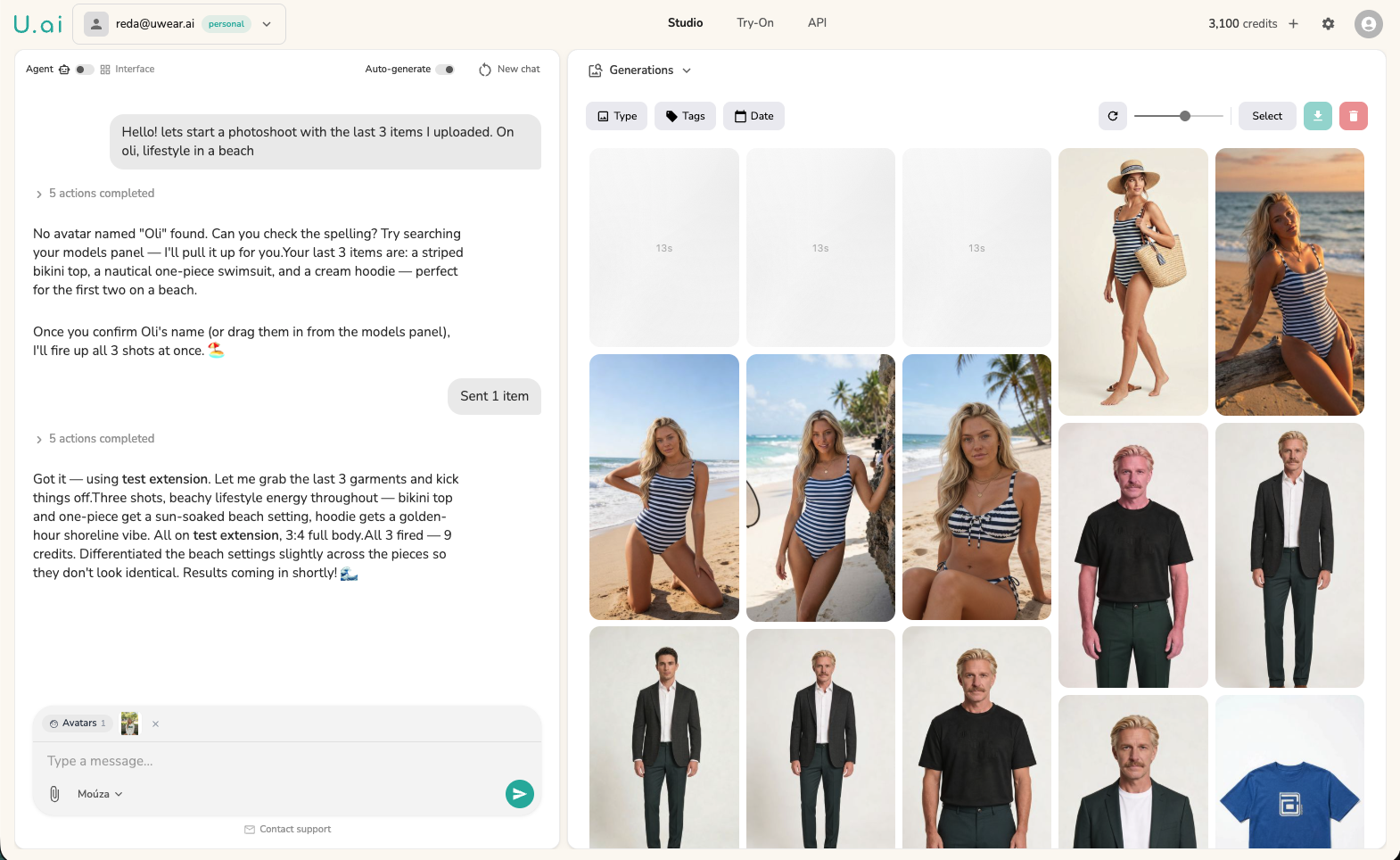The height and width of the screenshot is (860, 1400).
Task: Click the red delete trash button
Action: 1353,116
